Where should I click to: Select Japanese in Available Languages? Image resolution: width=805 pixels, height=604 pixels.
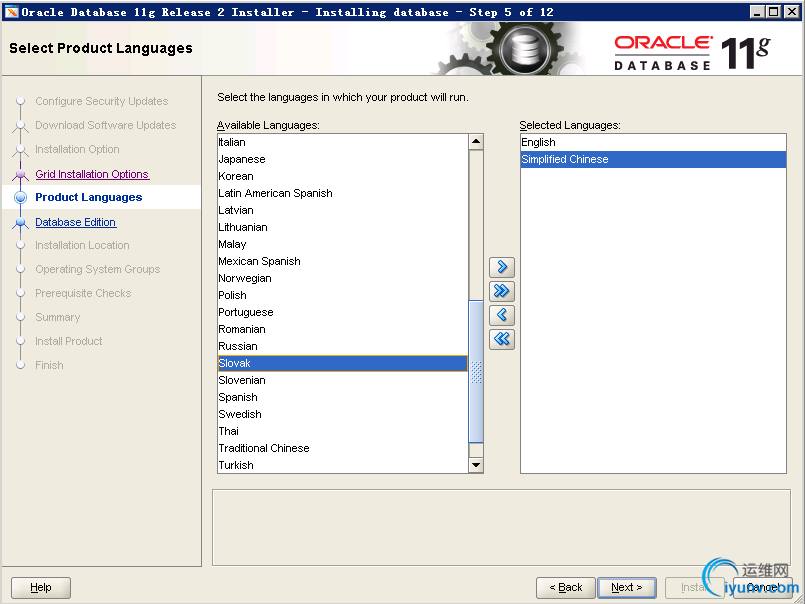pyautogui.click(x=342, y=159)
